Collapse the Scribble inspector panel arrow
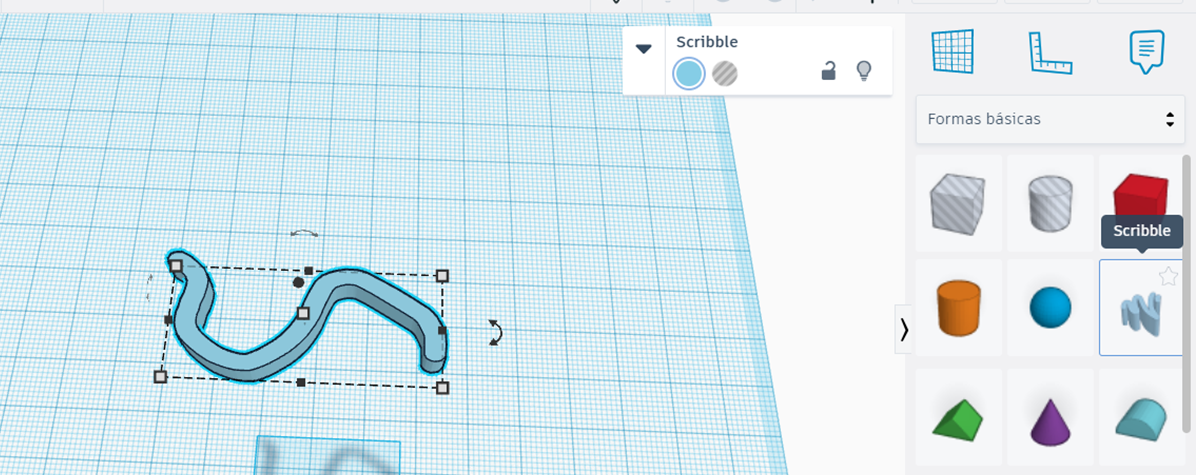This screenshot has height=475, width=1196. 644,49
